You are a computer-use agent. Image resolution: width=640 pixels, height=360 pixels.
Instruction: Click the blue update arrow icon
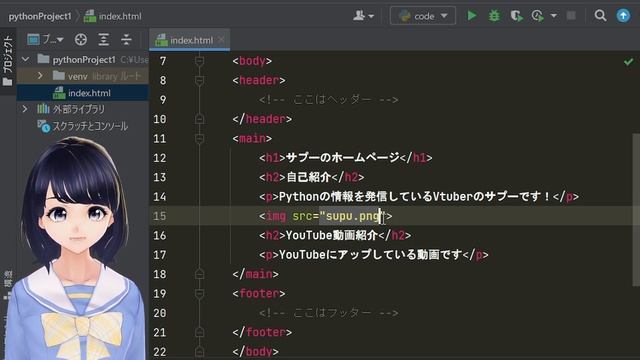pos(623,16)
